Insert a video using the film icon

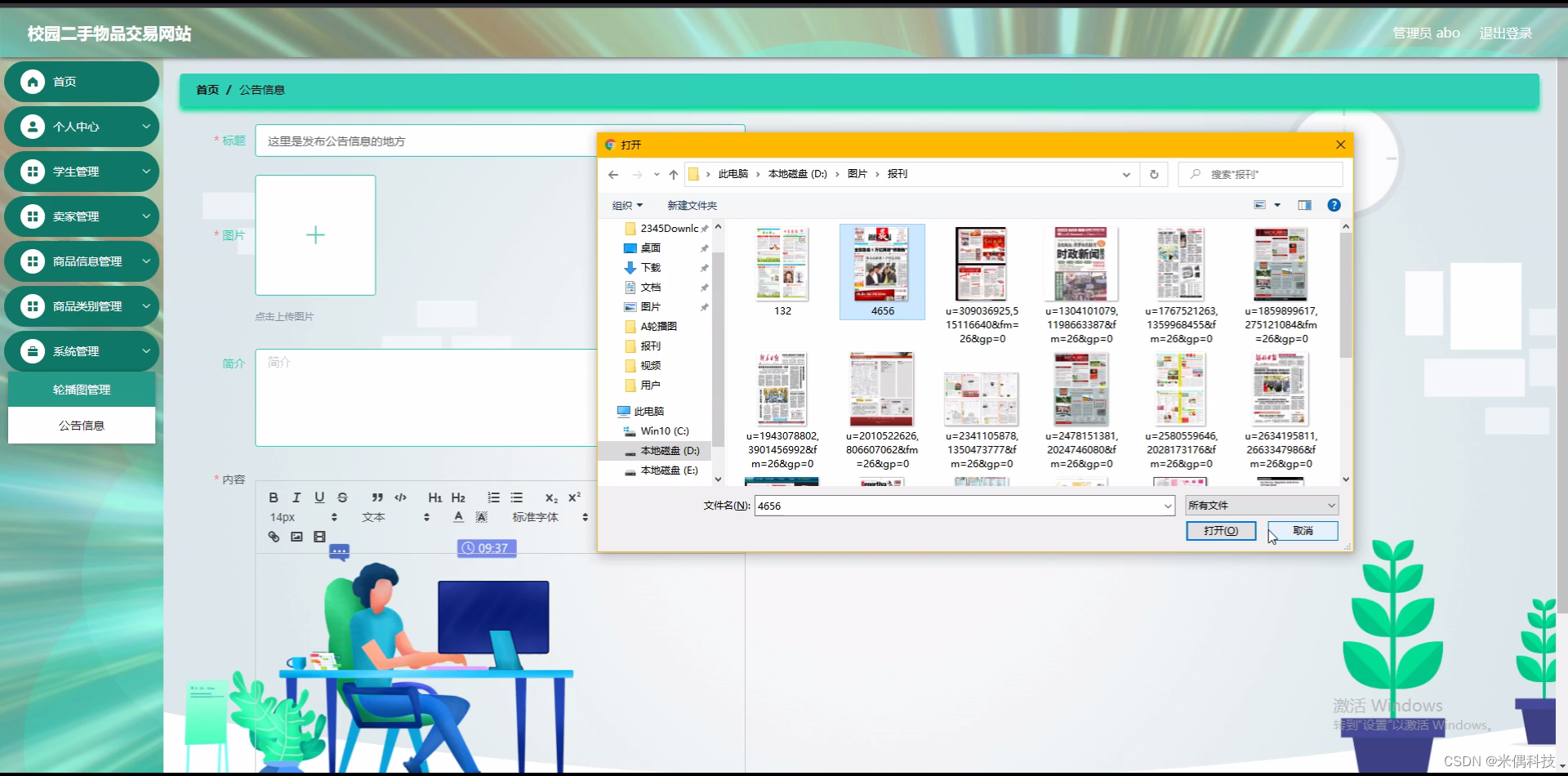pyautogui.click(x=319, y=537)
